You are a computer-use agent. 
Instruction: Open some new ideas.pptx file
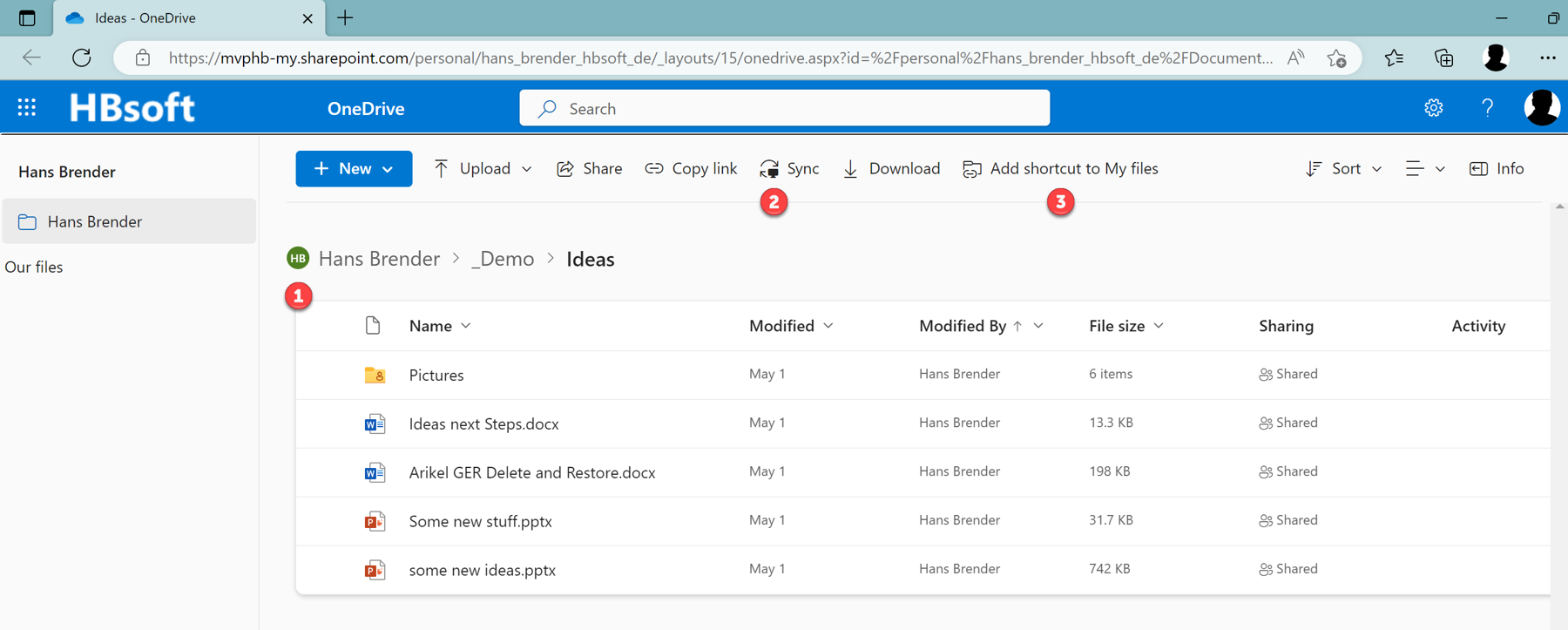coord(482,570)
